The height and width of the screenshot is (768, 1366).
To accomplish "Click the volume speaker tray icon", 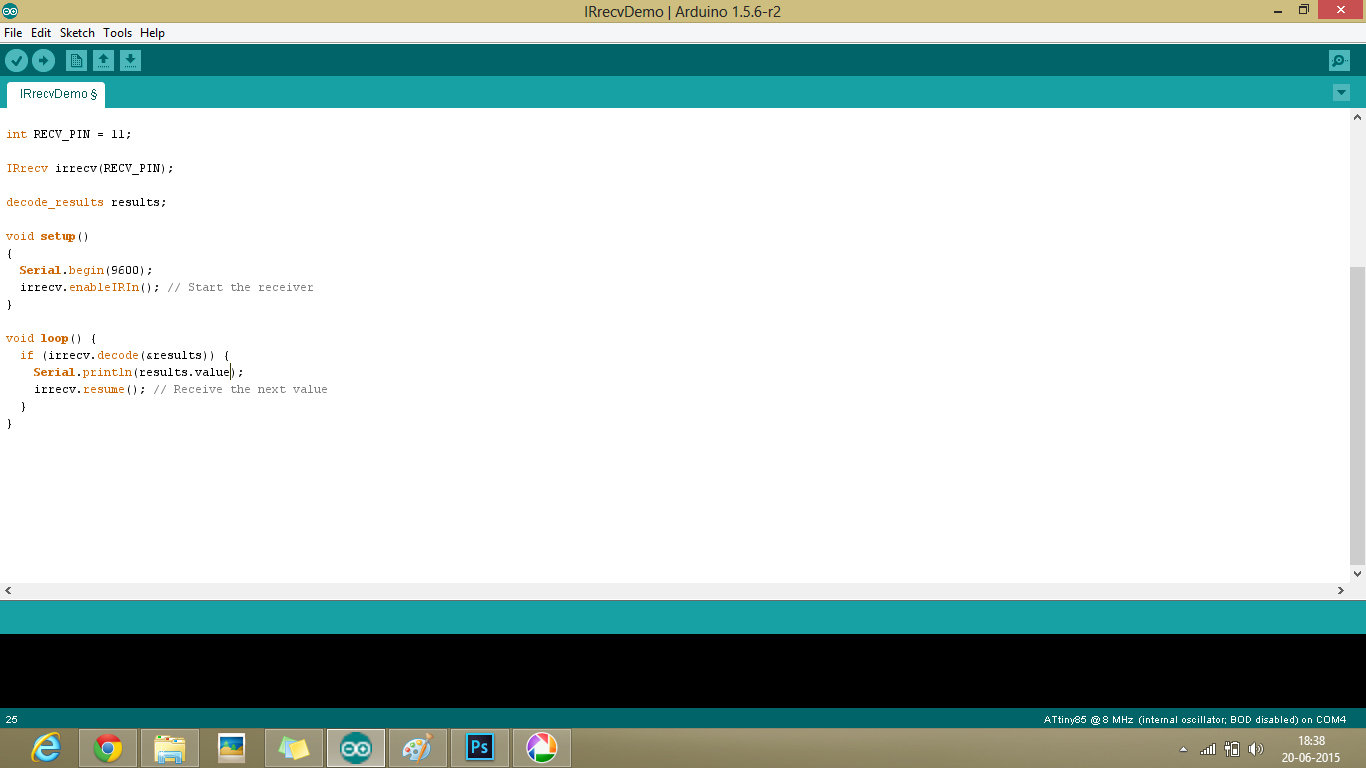I will (x=1256, y=749).
